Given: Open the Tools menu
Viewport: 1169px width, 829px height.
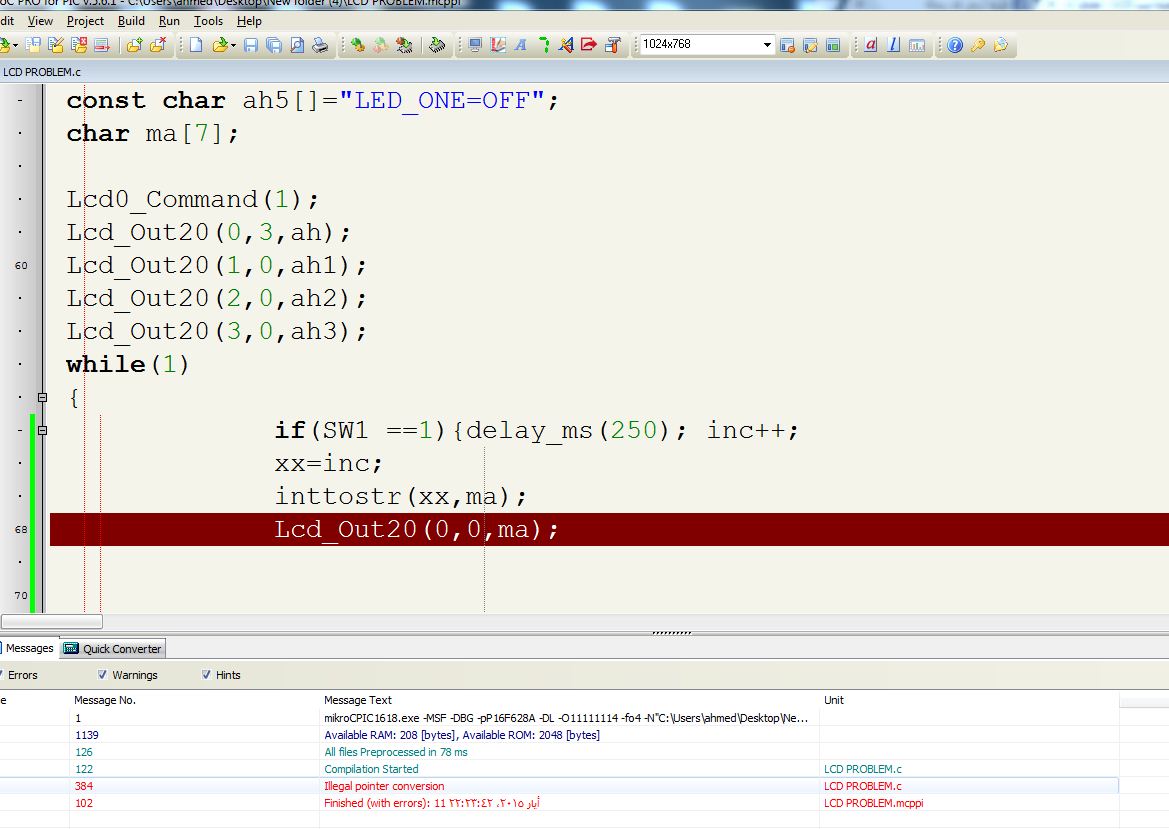Looking at the screenshot, I should click(x=208, y=21).
